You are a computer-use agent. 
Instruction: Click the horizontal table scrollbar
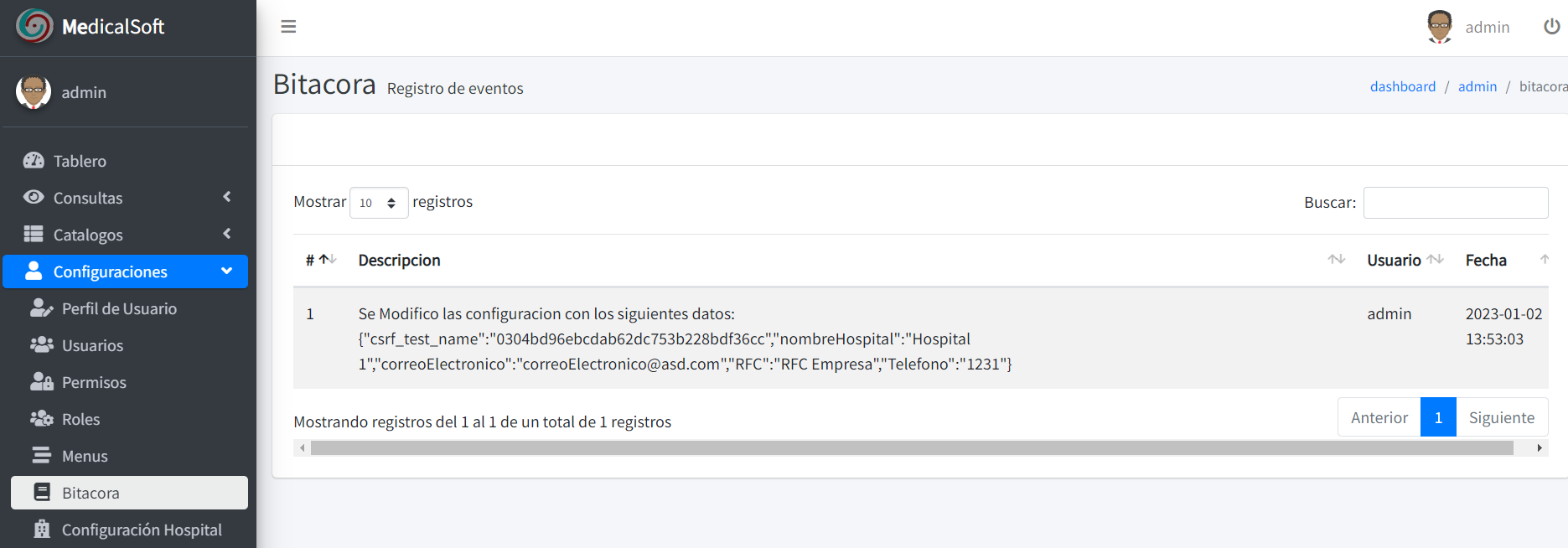(911, 448)
